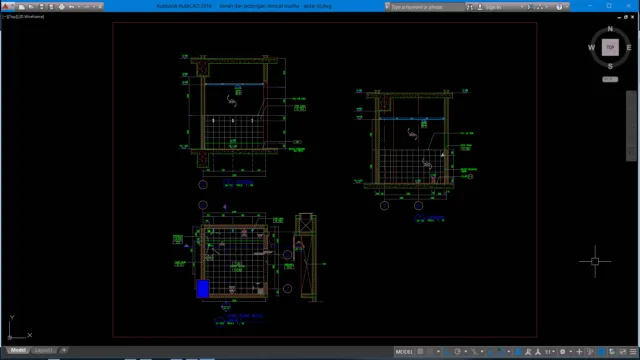Click the viewport controls label [-][Top][2D Wireframe]

(x=23, y=17)
